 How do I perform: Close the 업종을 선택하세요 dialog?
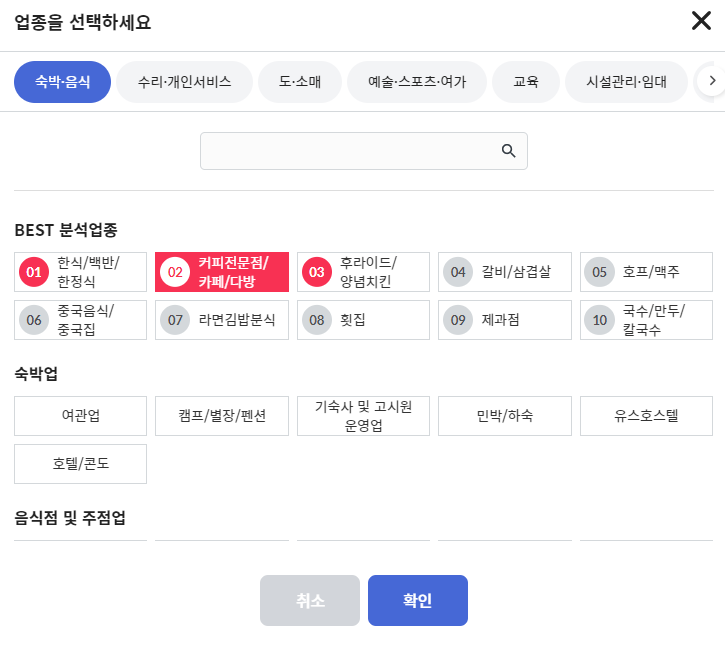point(701,21)
